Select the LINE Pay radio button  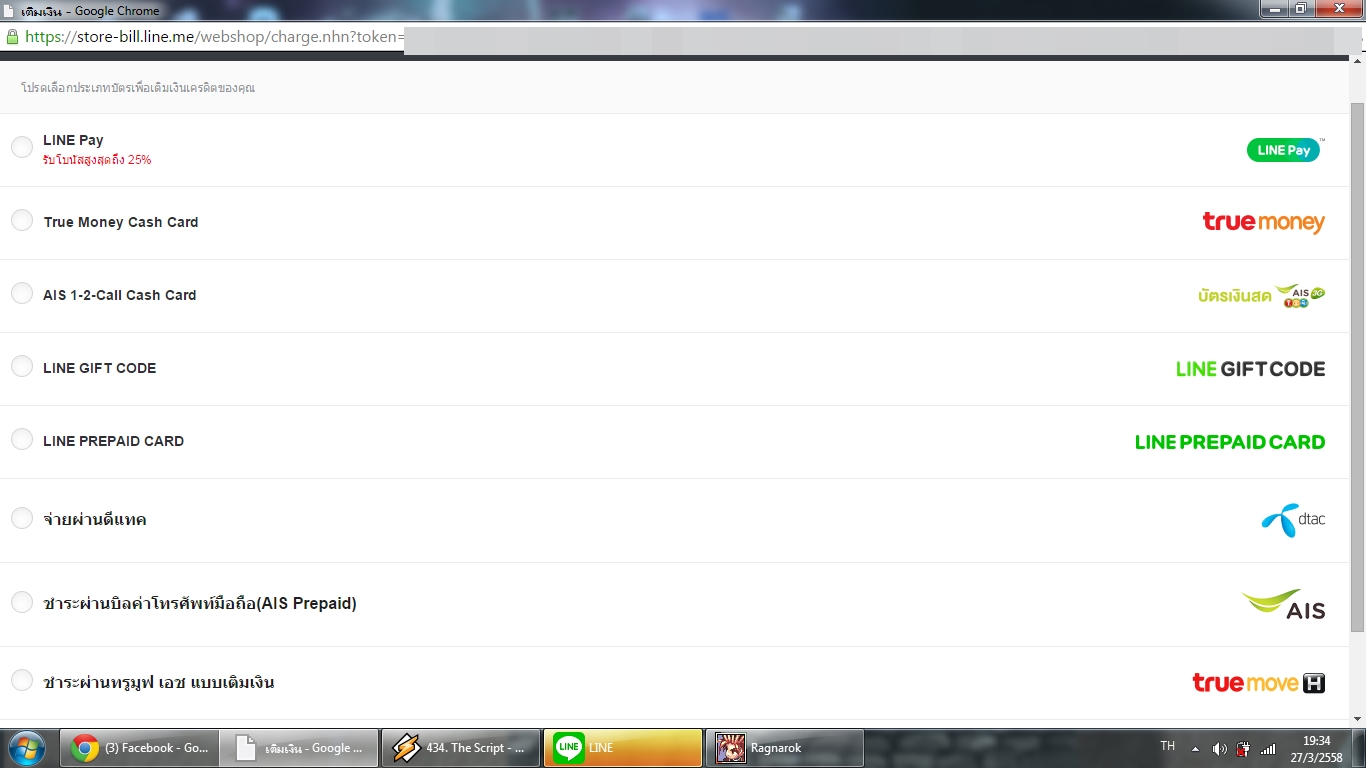(x=22, y=148)
